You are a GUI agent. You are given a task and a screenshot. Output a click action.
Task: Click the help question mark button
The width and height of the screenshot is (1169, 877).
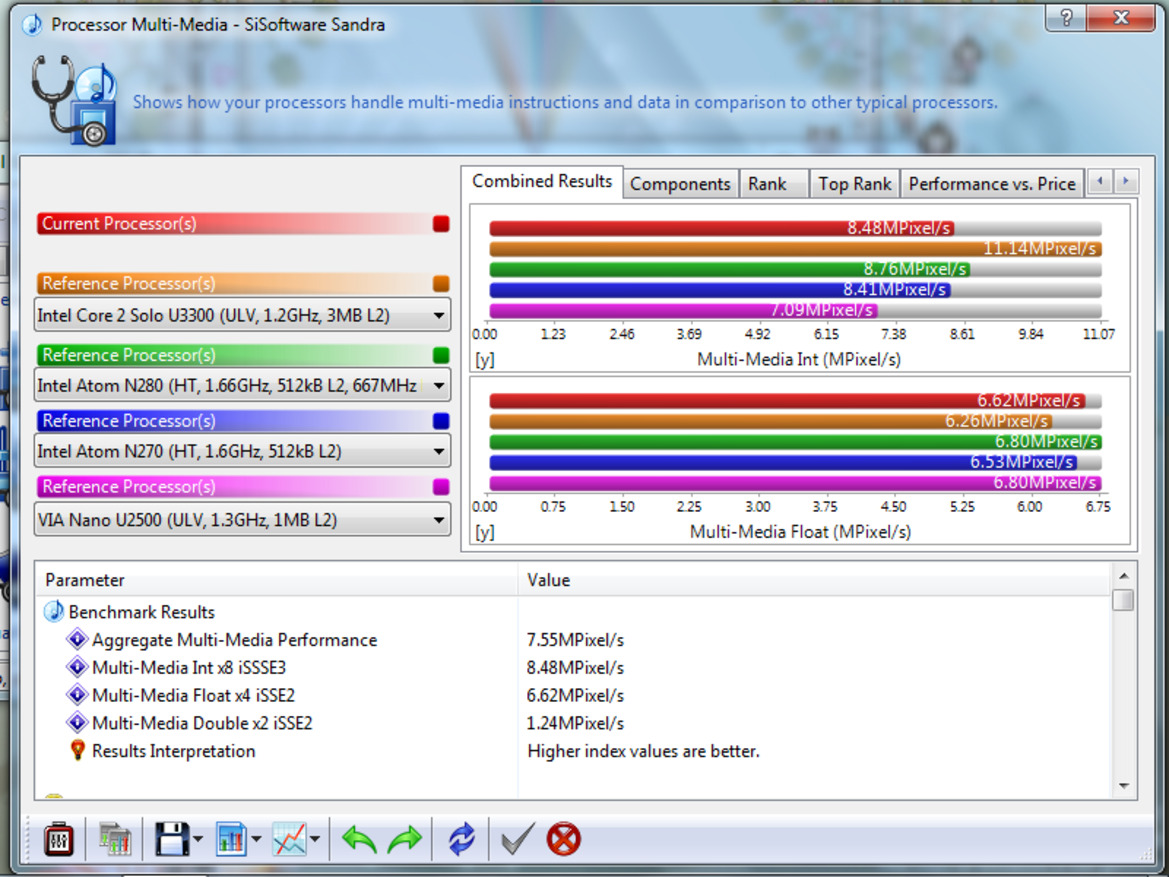tap(1066, 18)
